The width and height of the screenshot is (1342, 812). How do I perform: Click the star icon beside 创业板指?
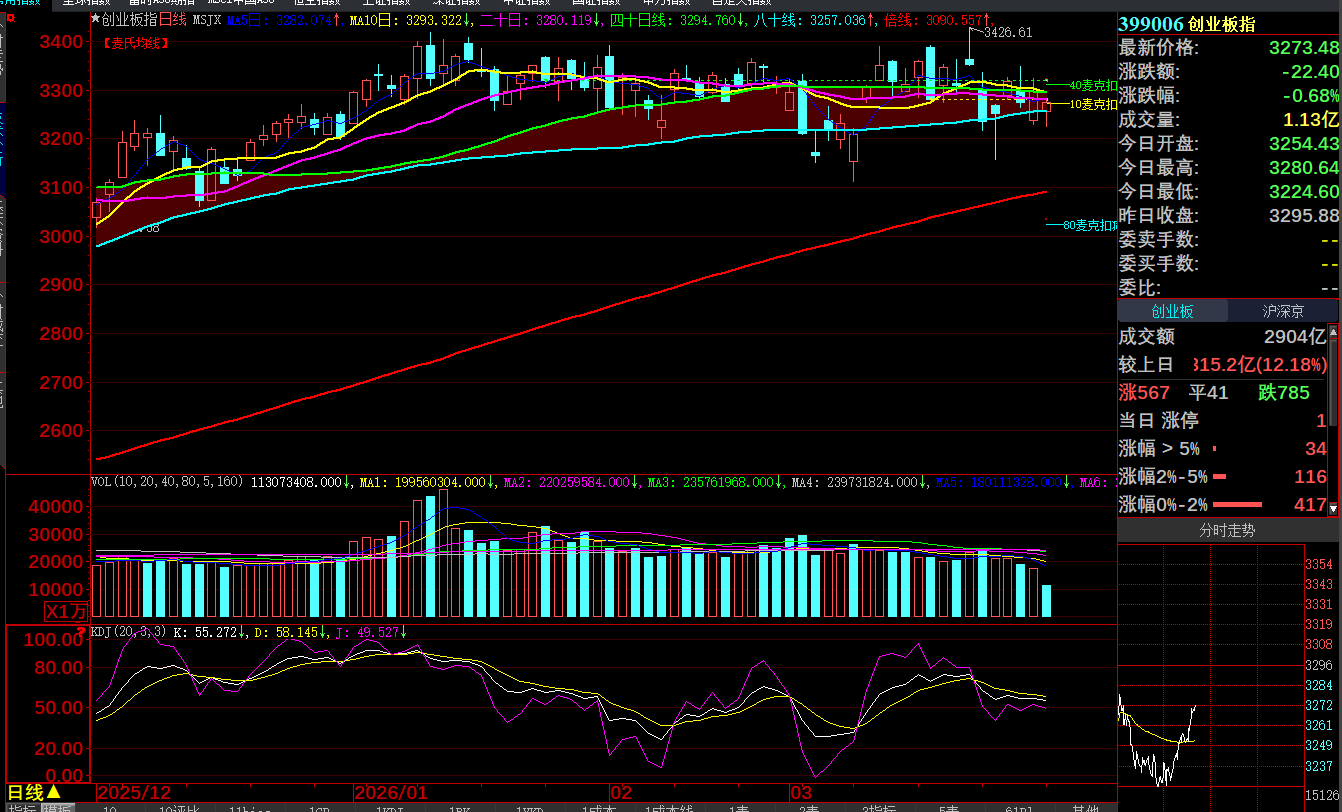click(x=96, y=19)
